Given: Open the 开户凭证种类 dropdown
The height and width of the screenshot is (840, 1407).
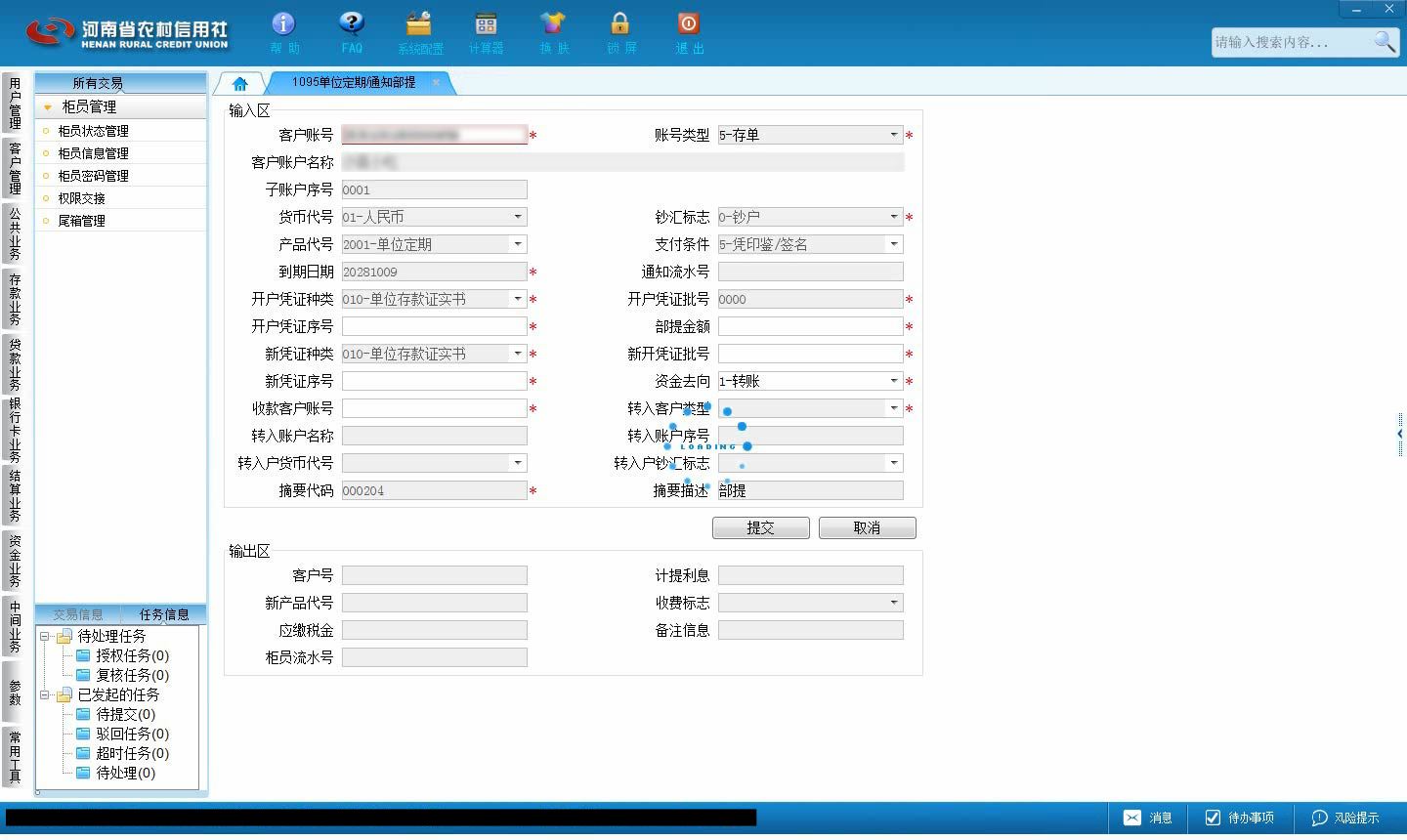Looking at the screenshot, I should 518,299.
